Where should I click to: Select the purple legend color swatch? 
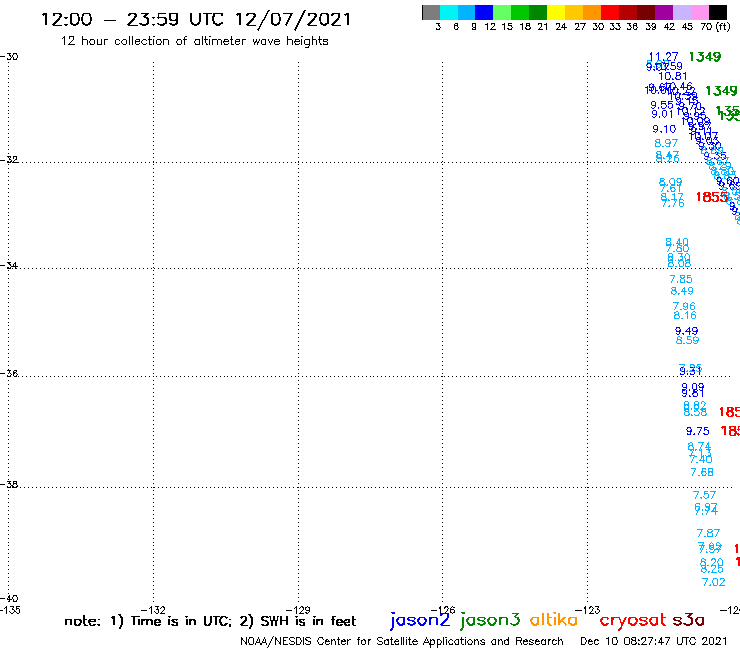(x=664, y=12)
